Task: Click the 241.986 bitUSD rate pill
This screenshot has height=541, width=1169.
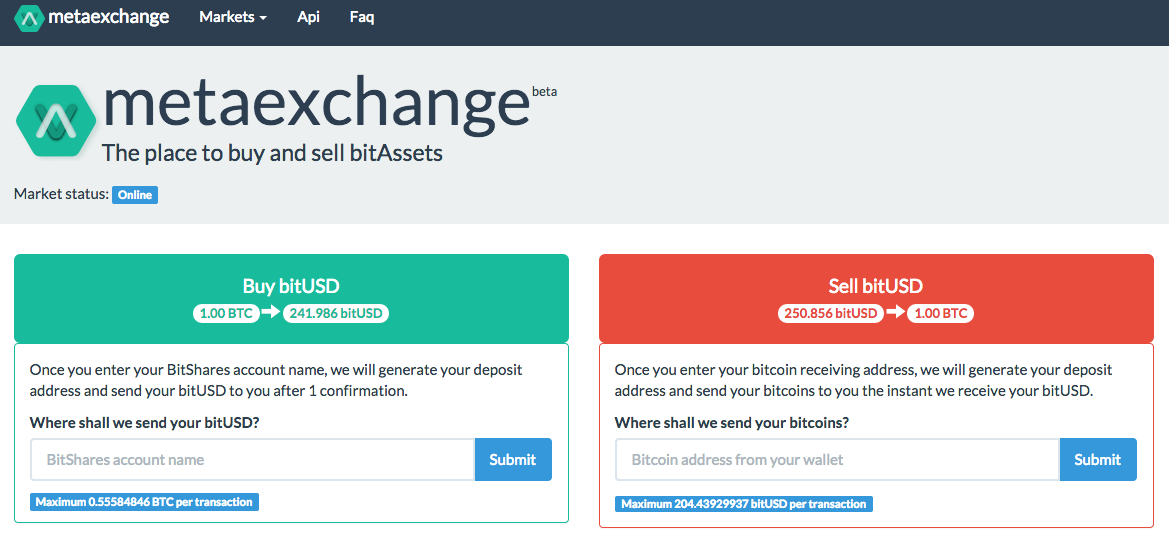Action: 336,314
